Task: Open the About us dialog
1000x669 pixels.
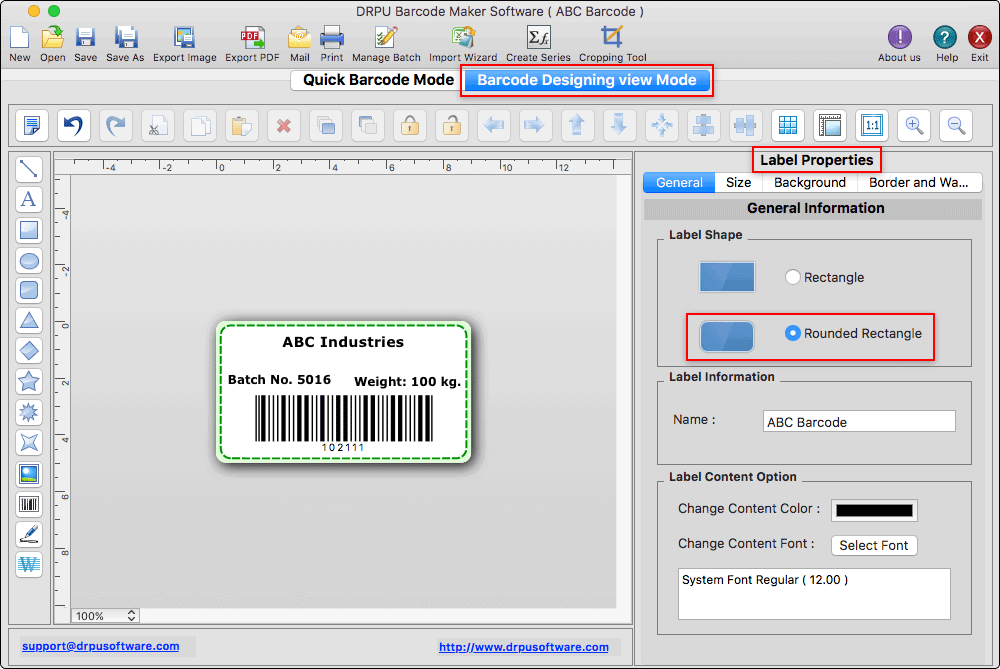Action: coord(899,43)
